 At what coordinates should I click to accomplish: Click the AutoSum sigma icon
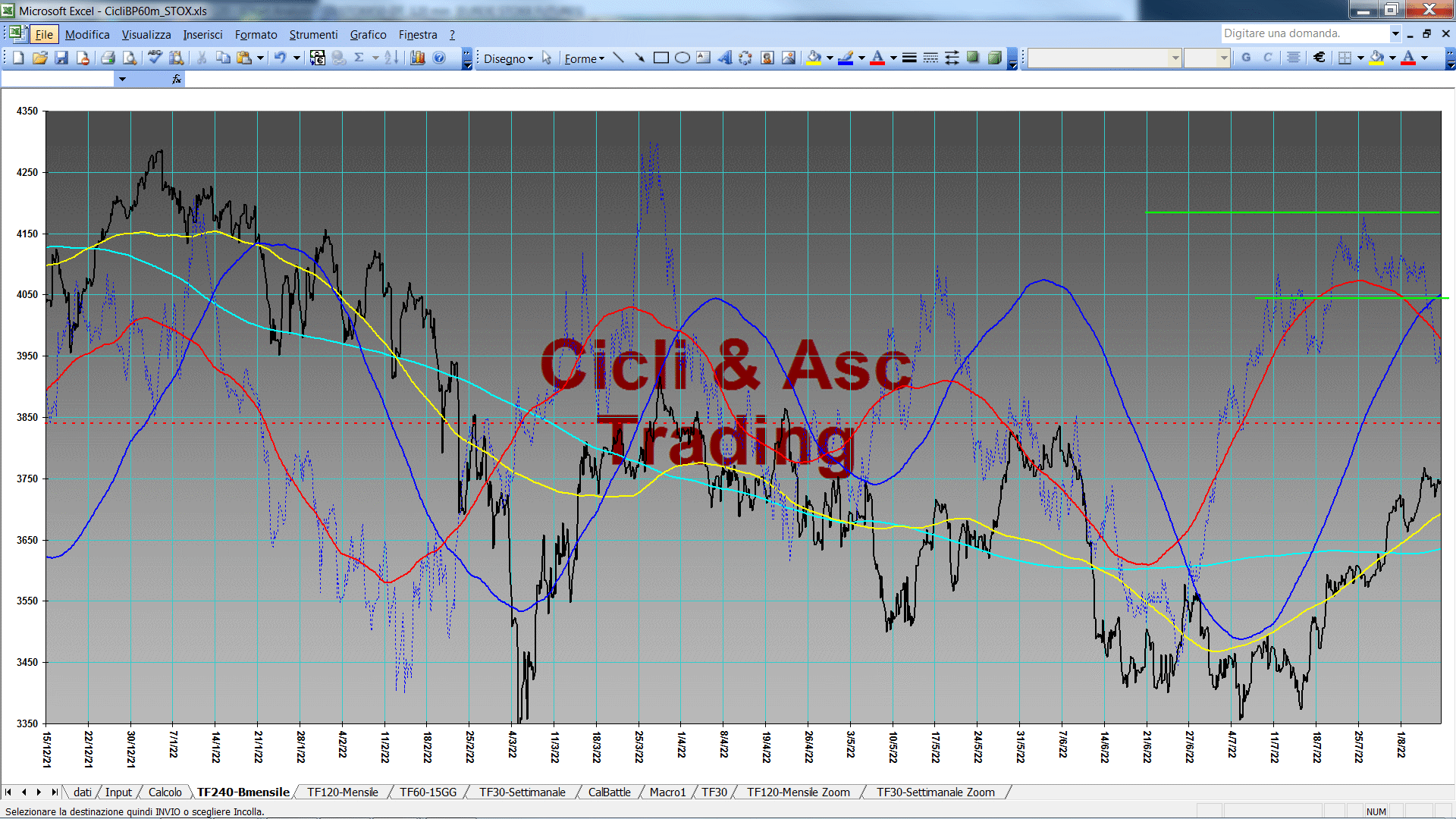point(359,58)
